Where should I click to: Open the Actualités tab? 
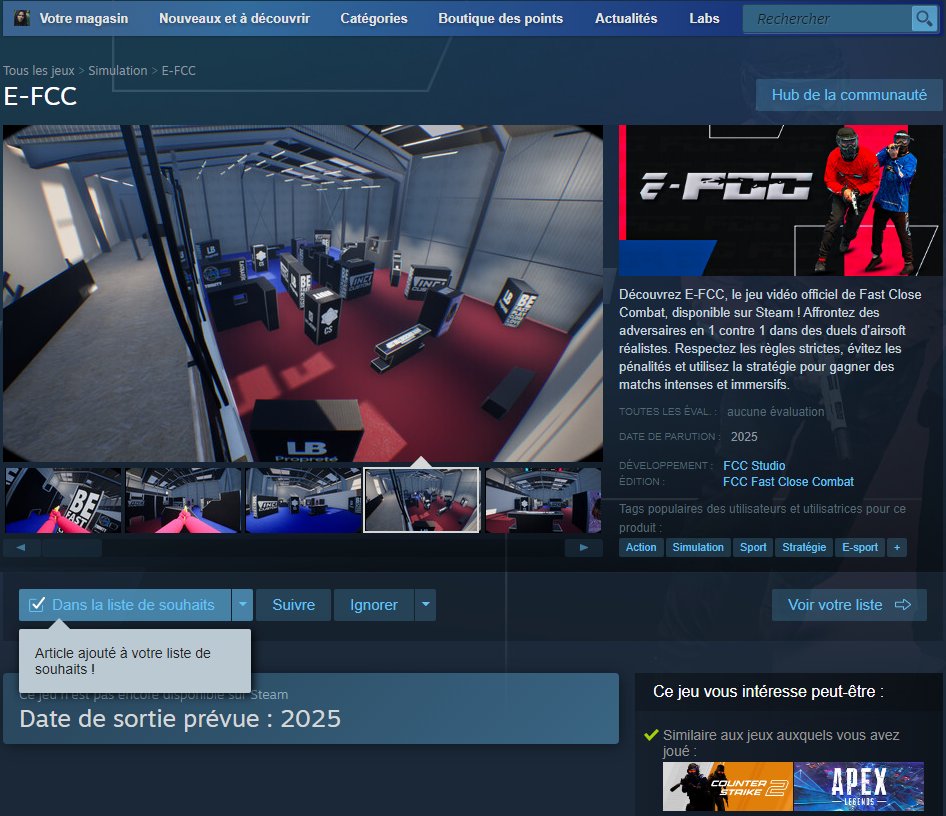click(x=626, y=19)
